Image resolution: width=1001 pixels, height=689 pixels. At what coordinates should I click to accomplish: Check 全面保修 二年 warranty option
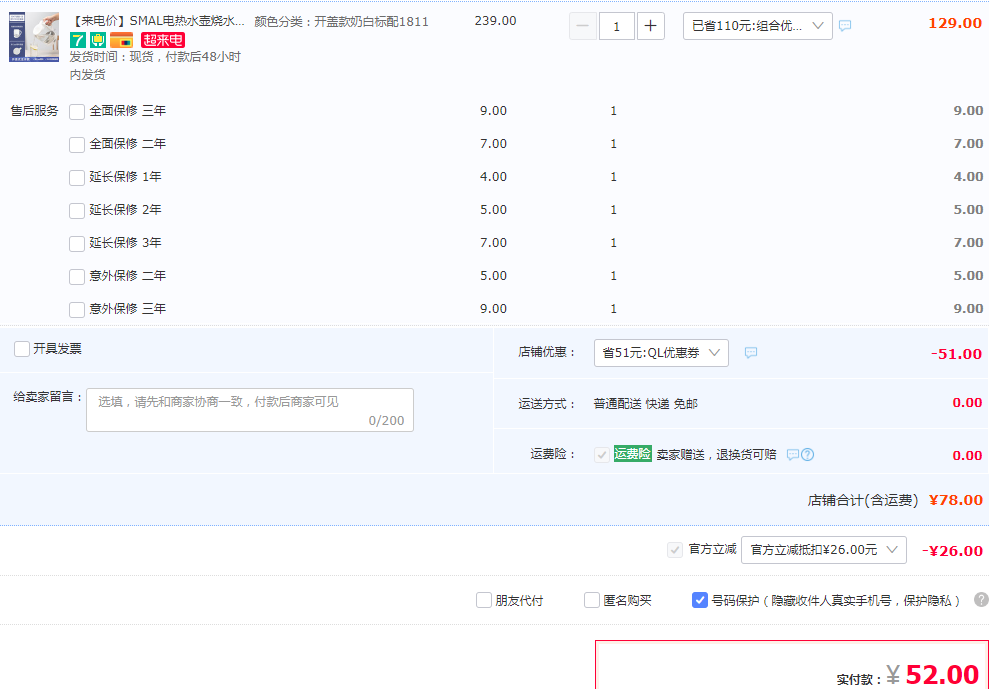(x=77, y=145)
